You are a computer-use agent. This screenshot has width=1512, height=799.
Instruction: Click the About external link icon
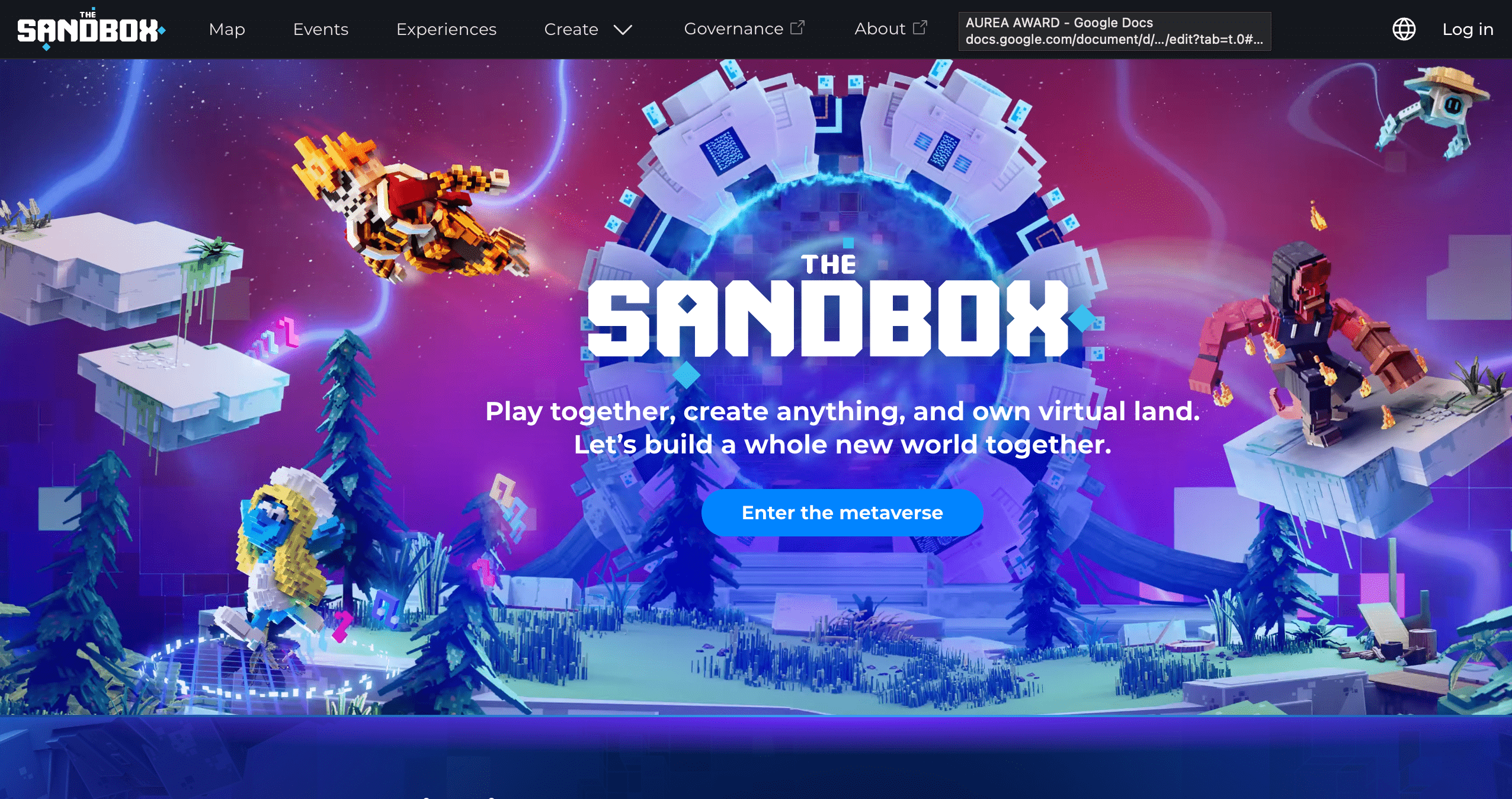coord(920,28)
